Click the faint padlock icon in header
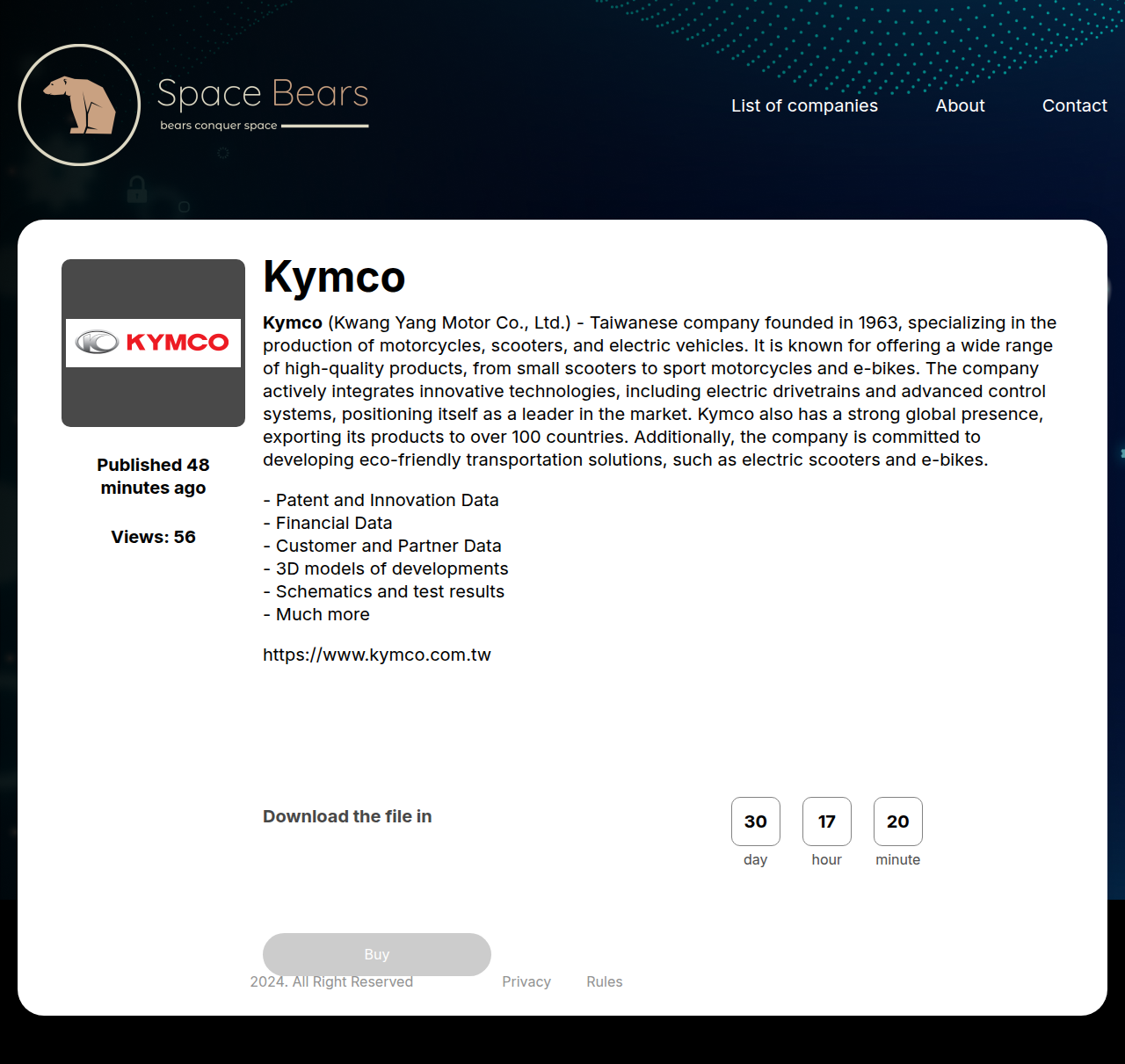 tap(137, 189)
